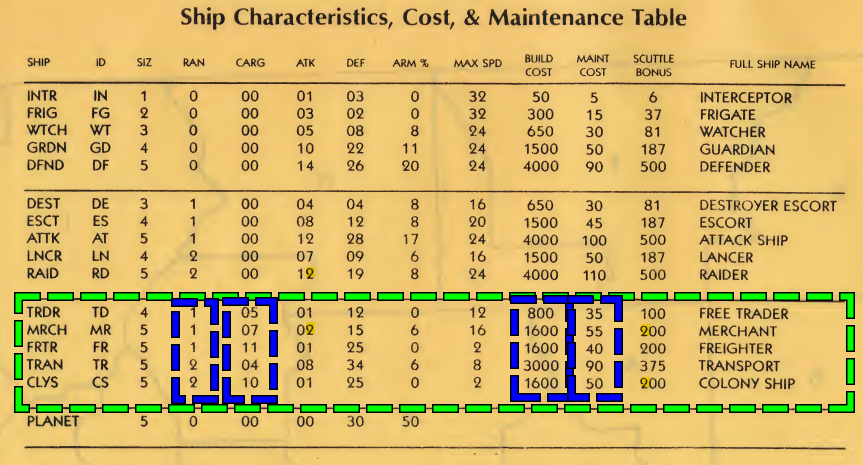This screenshot has width=863, height=465.
Task: Click the INTERCEPTOR build cost 50
Action: tap(540, 98)
